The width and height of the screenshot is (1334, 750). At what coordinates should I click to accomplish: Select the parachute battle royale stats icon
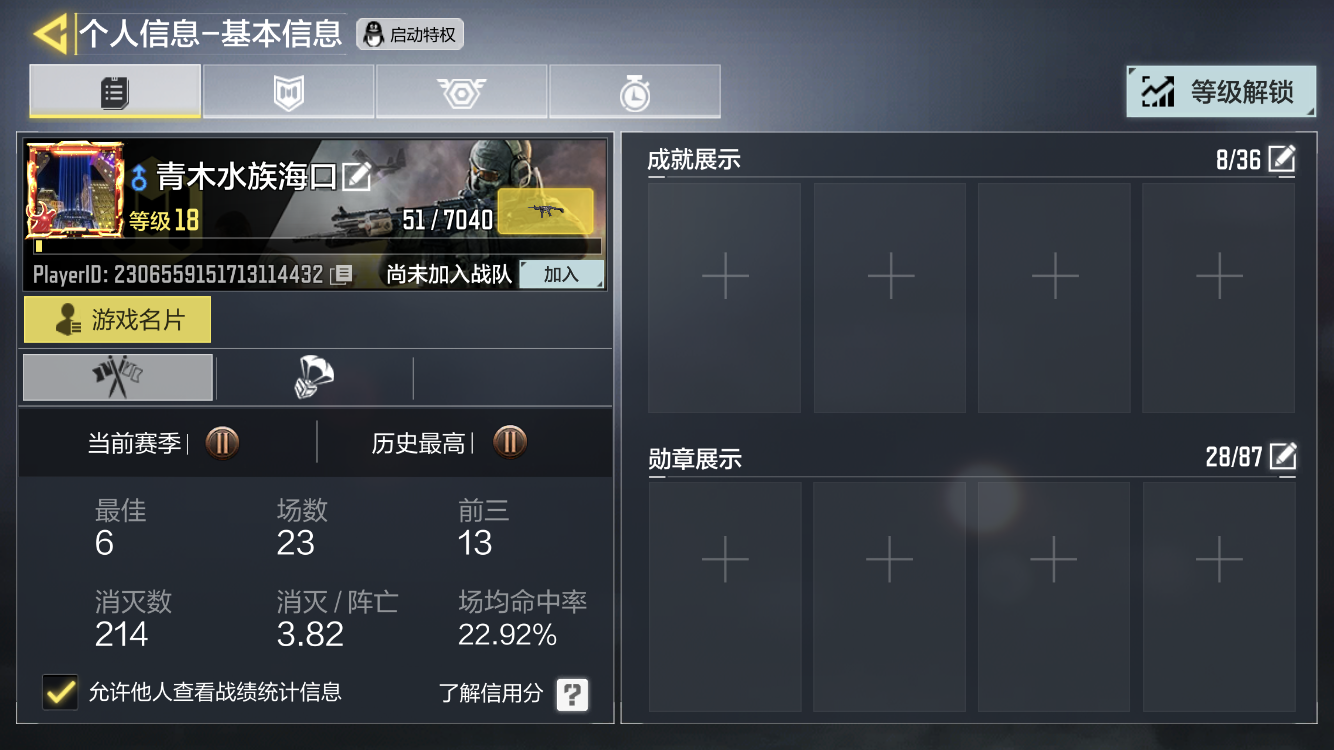314,378
